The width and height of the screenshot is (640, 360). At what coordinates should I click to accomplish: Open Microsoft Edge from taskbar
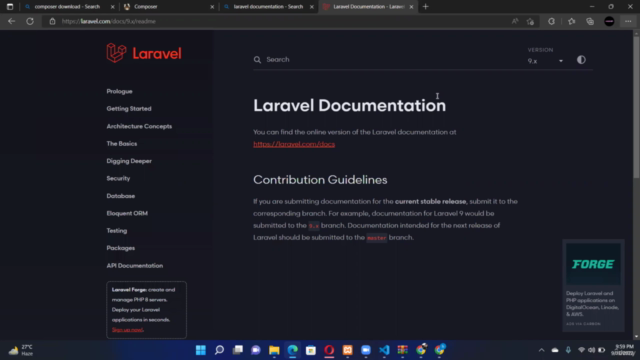click(293, 350)
